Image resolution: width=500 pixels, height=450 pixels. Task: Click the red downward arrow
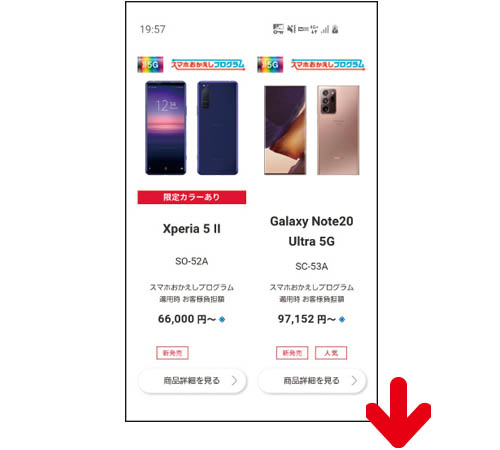(398, 412)
